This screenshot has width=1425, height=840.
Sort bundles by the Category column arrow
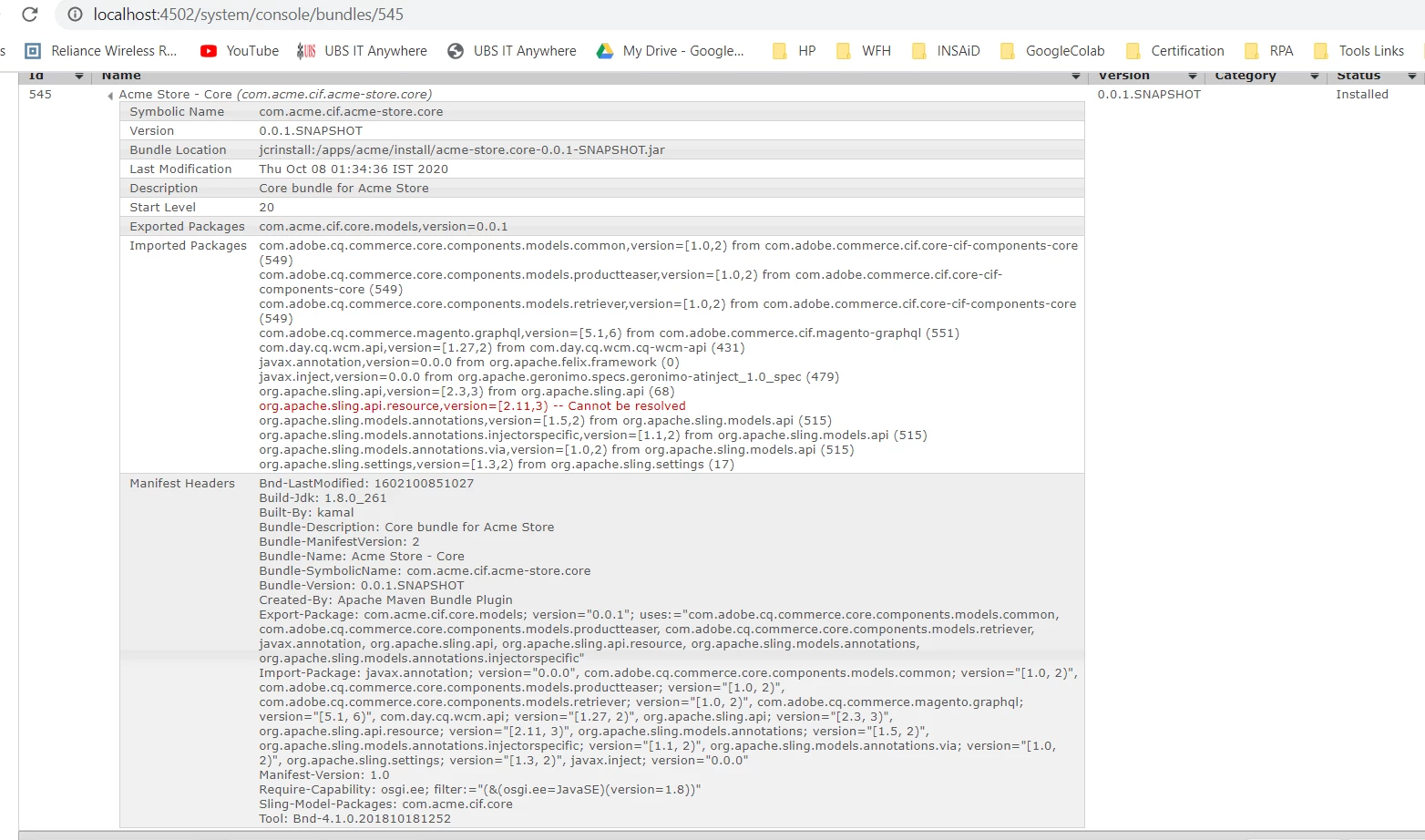(1315, 76)
